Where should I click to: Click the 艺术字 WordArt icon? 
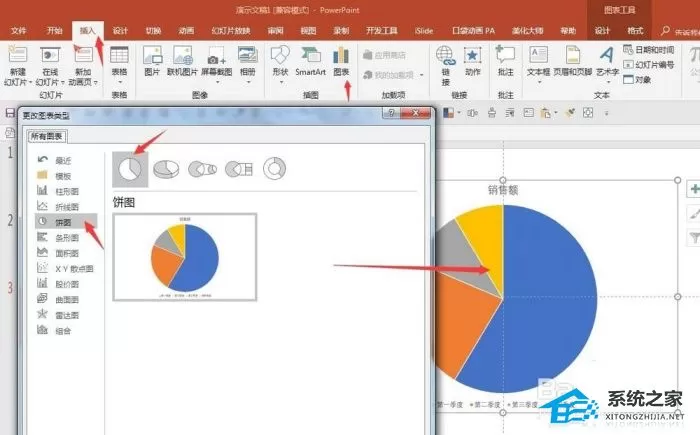pos(607,61)
